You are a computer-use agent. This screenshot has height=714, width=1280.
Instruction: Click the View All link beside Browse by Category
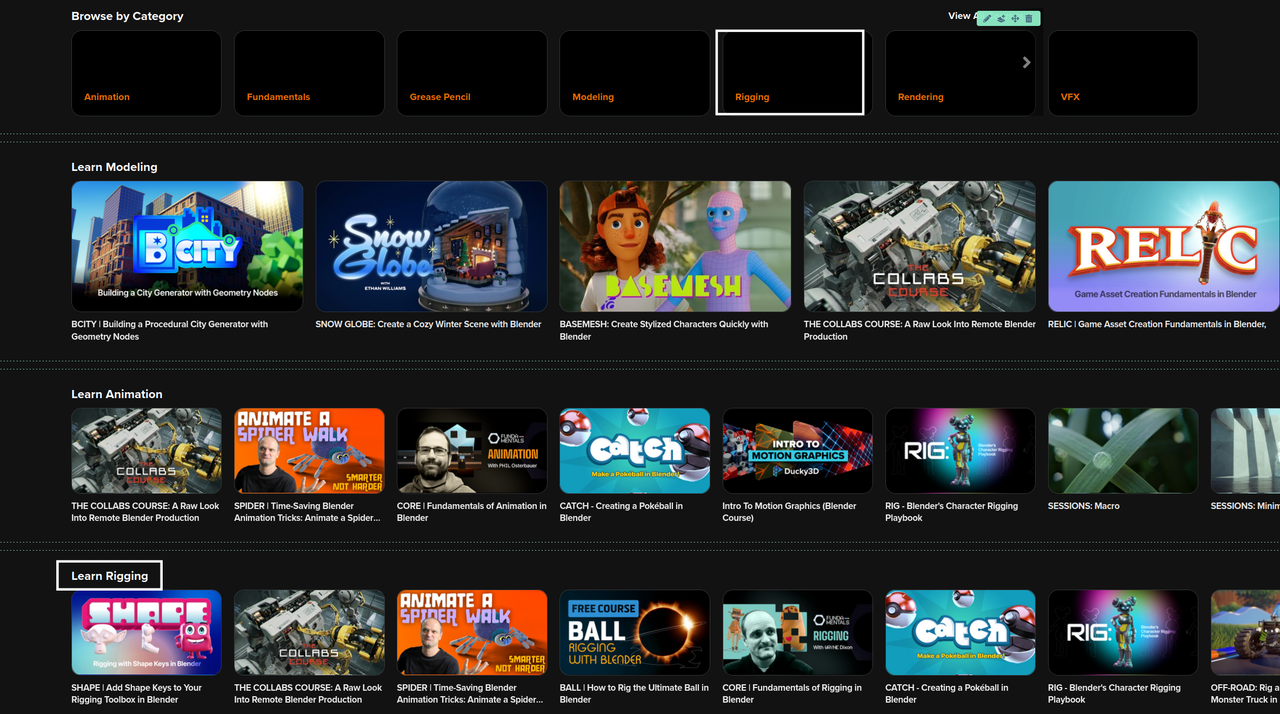(962, 16)
